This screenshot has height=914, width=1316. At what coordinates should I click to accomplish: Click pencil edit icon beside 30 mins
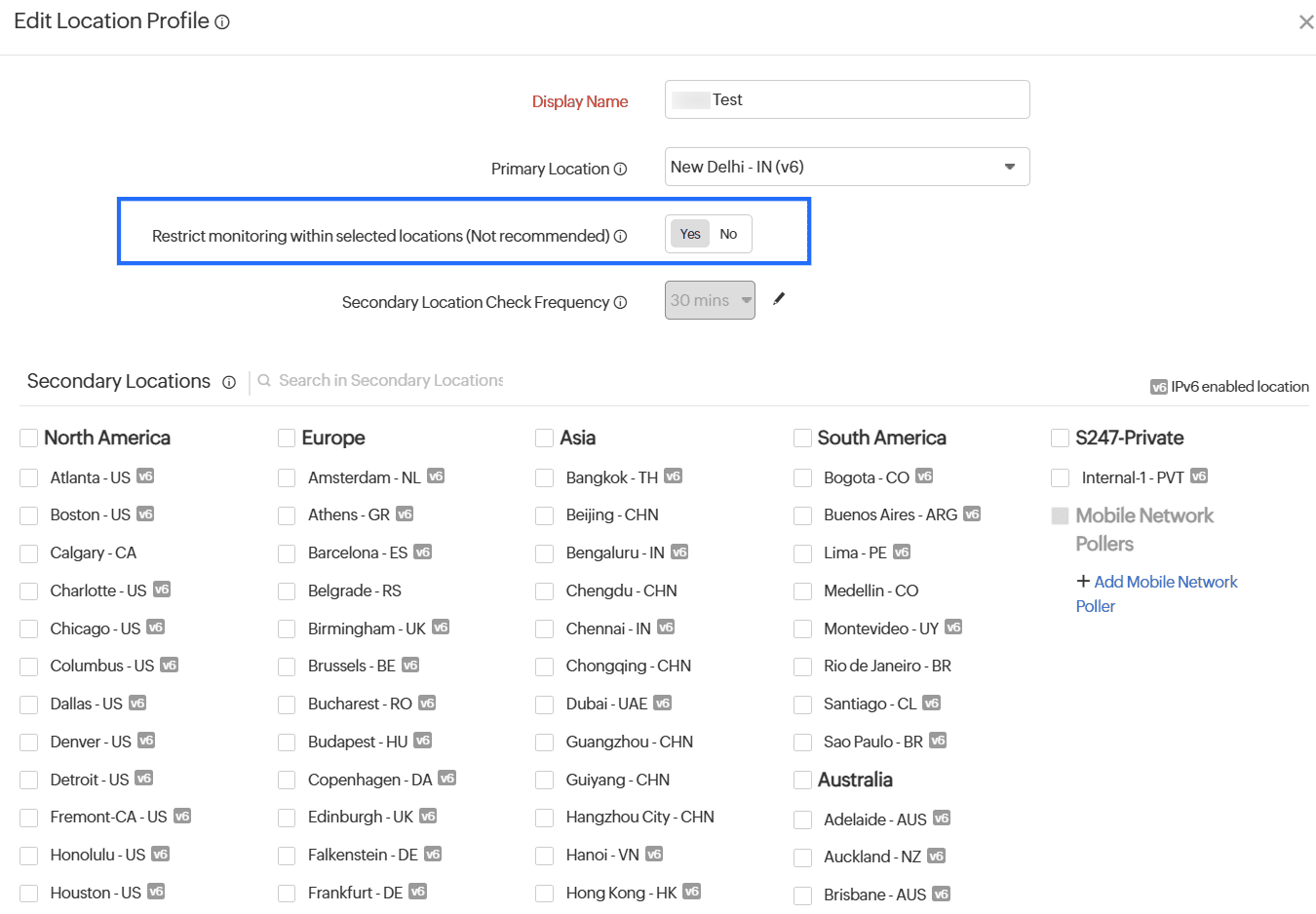pyautogui.click(x=779, y=299)
